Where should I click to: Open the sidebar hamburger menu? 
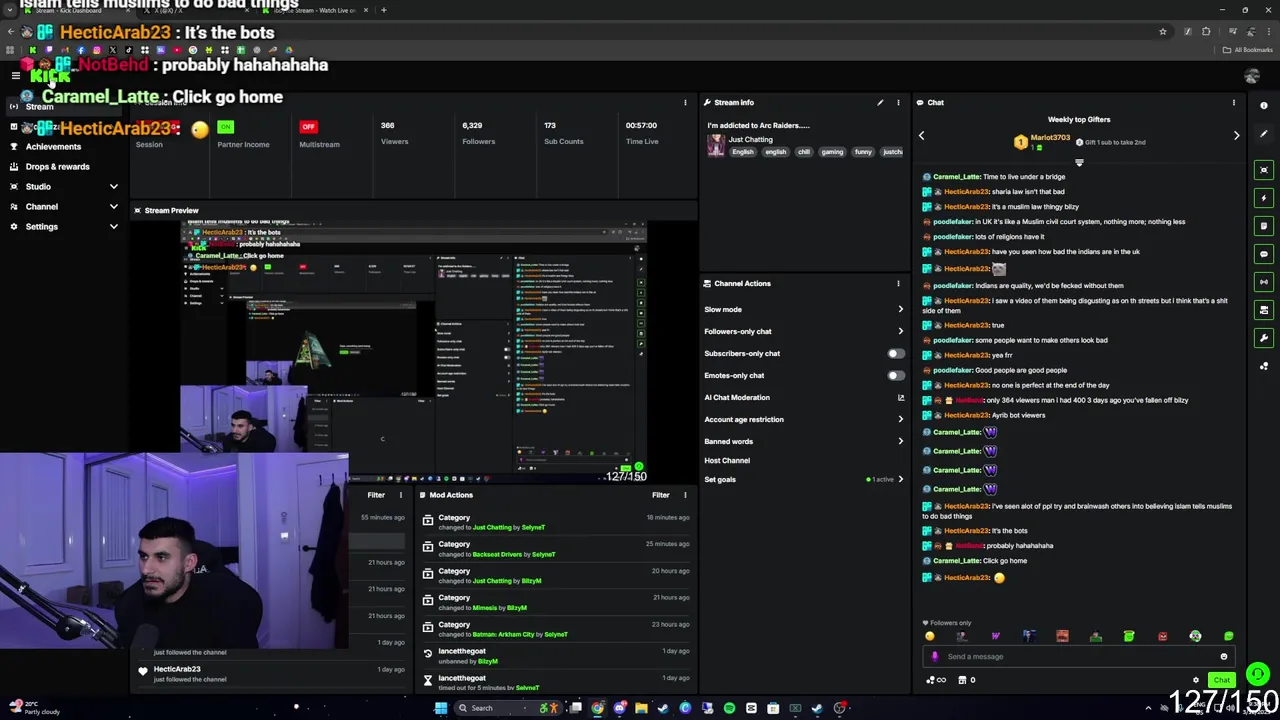(15, 76)
